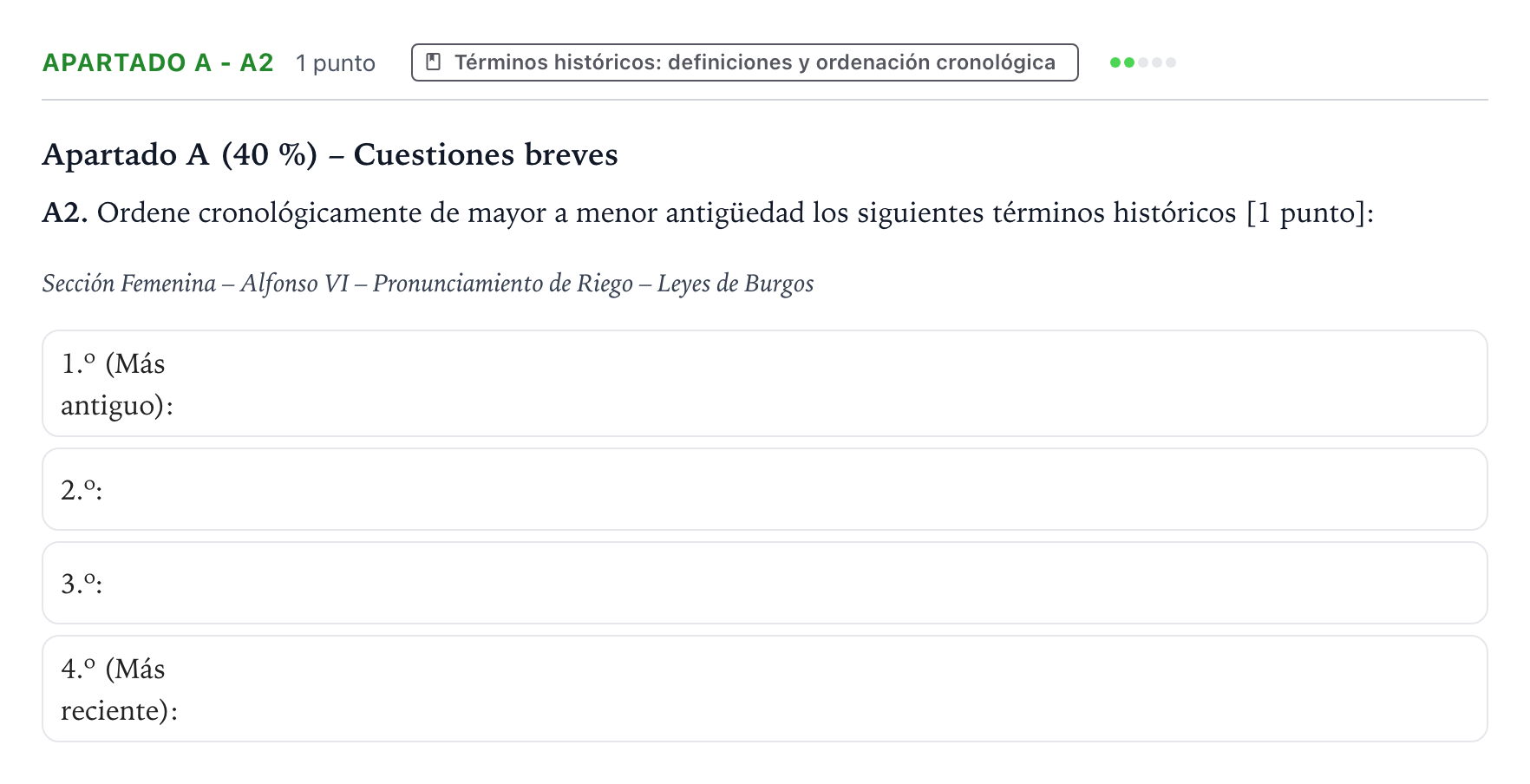This screenshot has width=1530, height=784.
Task: Open the Términos históricos topic tag
Action: click(x=744, y=62)
